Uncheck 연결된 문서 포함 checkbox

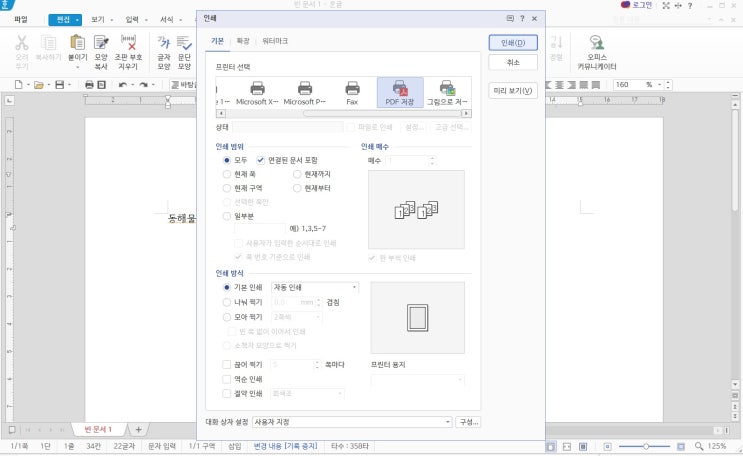[261, 160]
